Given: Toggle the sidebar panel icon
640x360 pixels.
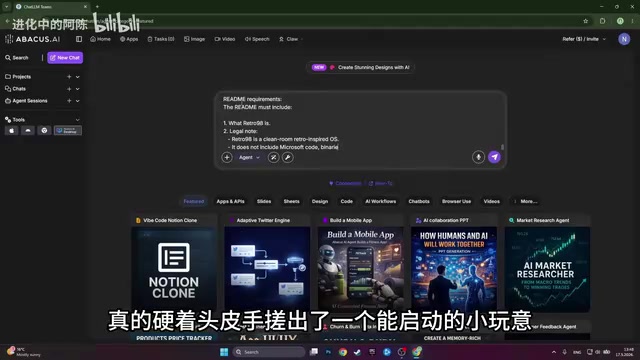Looking at the screenshot, I should pyautogui.click(x=79, y=39).
